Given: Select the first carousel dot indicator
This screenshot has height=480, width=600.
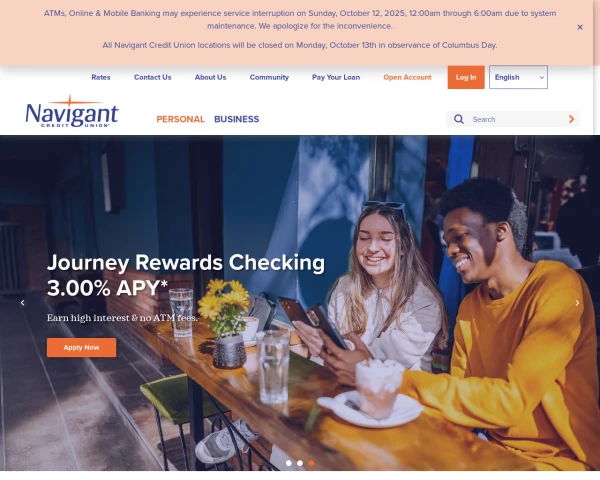Looking at the screenshot, I should [289, 463].
